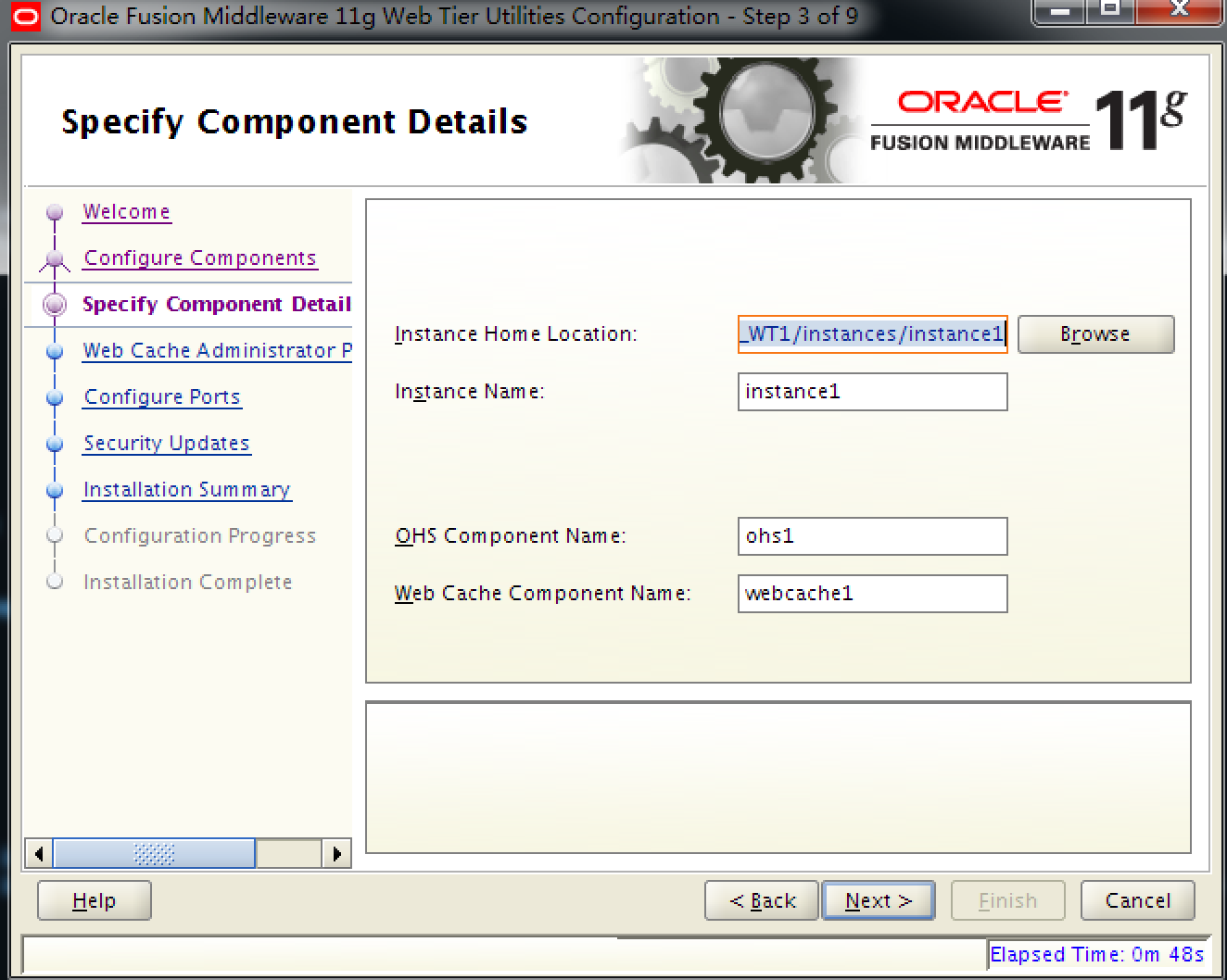
Task: Click the Web Cache Administrator step bullet
Action: pos(55,351)
